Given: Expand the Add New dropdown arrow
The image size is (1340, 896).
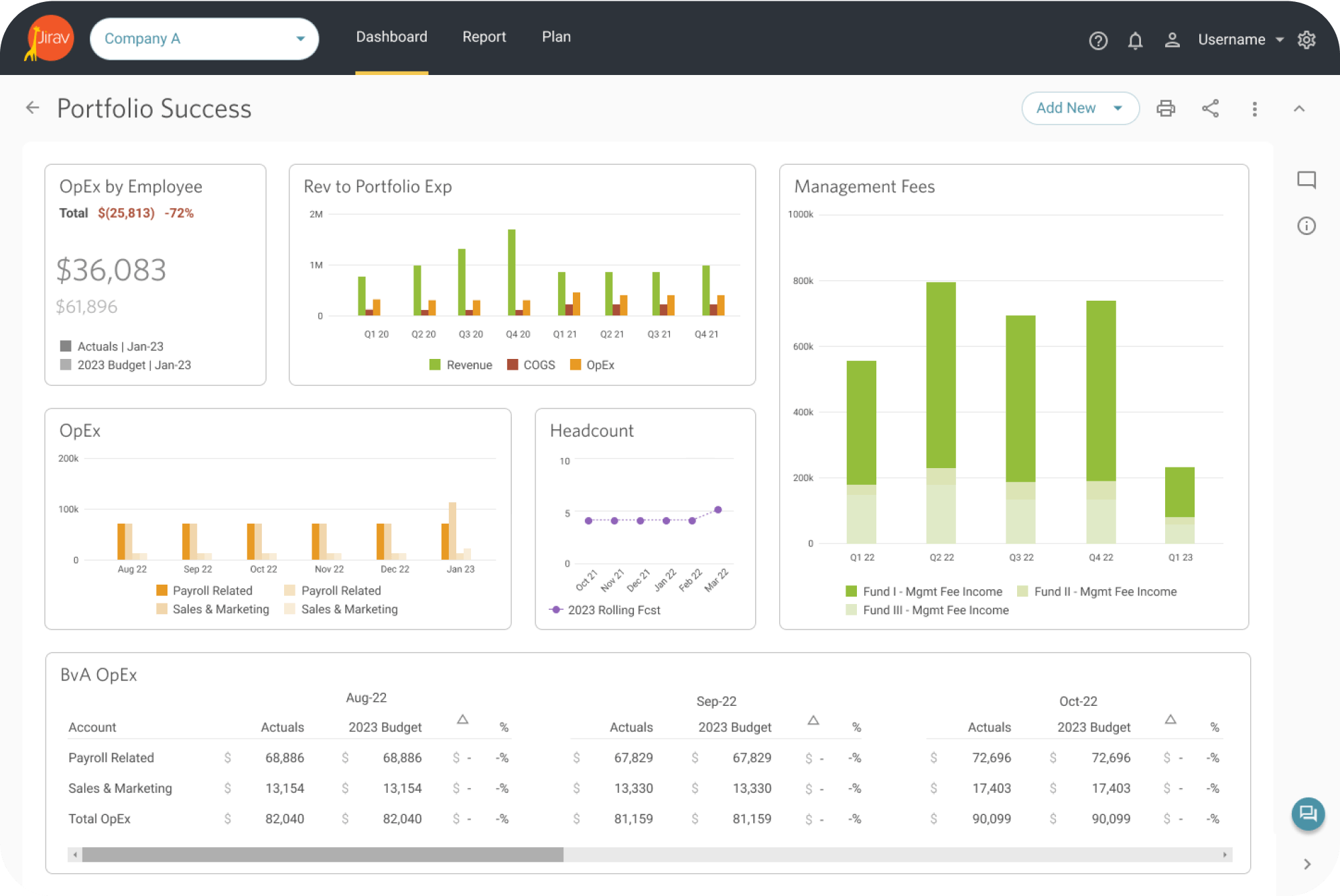Looking at the screenshot, I should [1118, 108].
